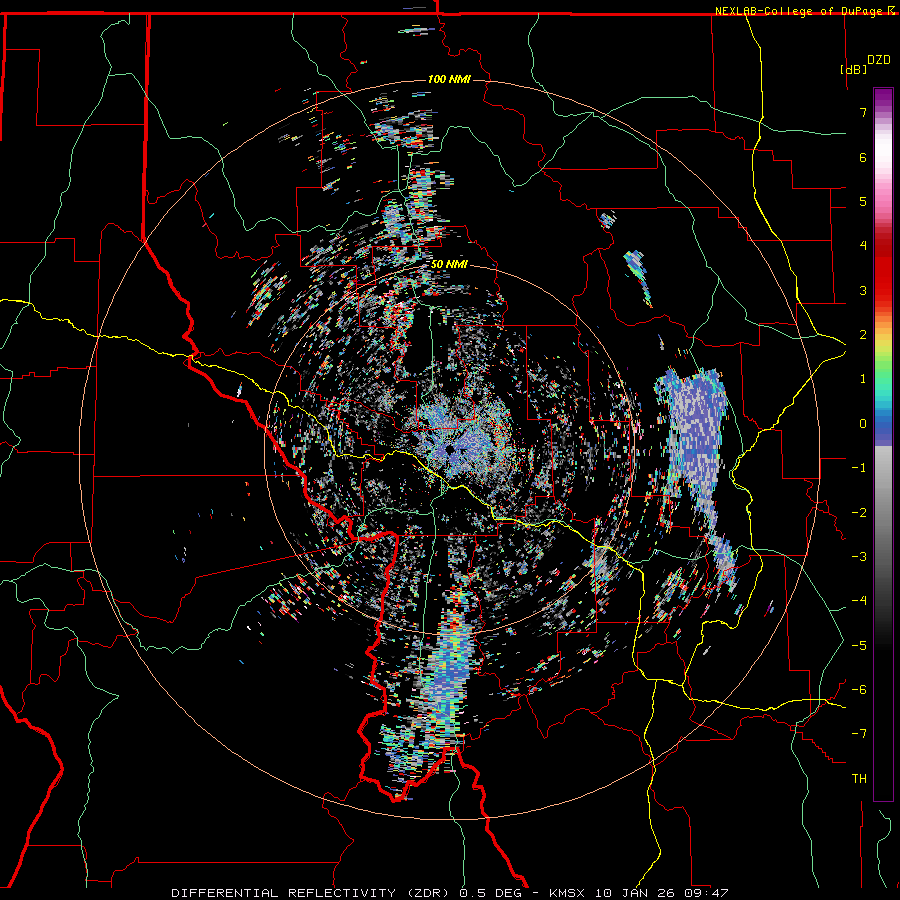This screenshot has width=900, height=900.
Task: Click the radar site center of the range rings
Action: tap(450, 450)
